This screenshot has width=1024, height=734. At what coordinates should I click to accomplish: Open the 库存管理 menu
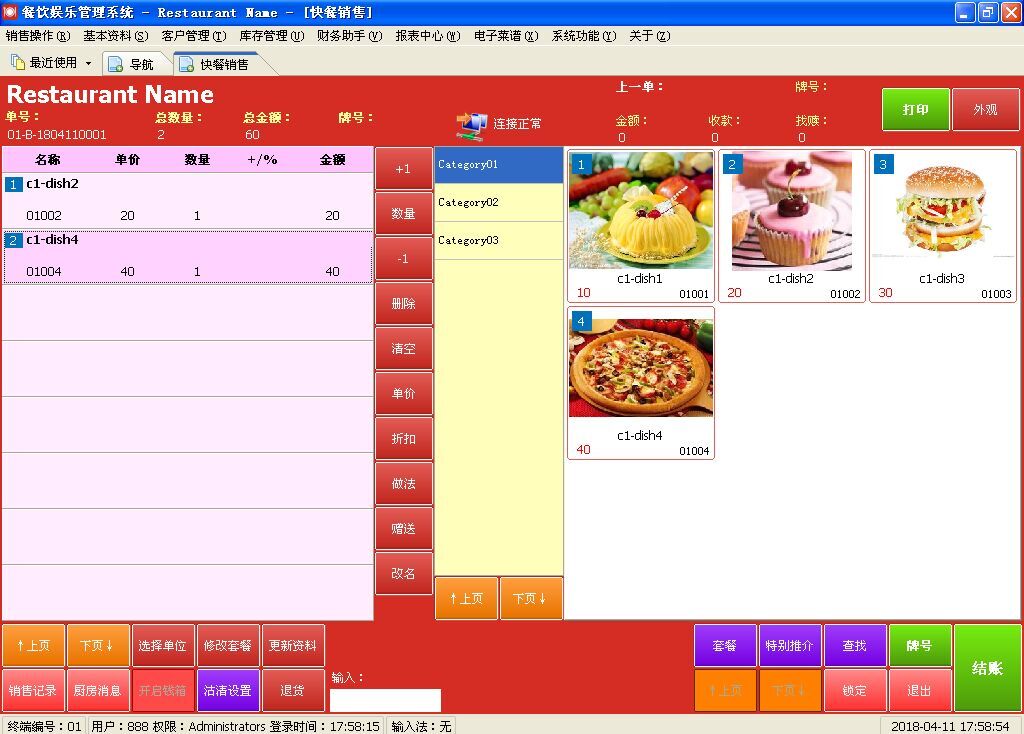coord(270,36)
